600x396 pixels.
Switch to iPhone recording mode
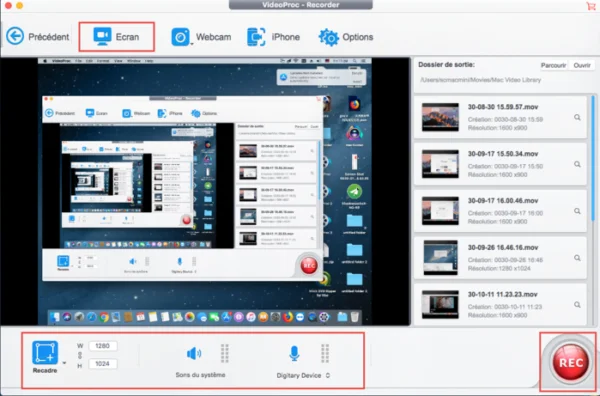tap(273, 37)
